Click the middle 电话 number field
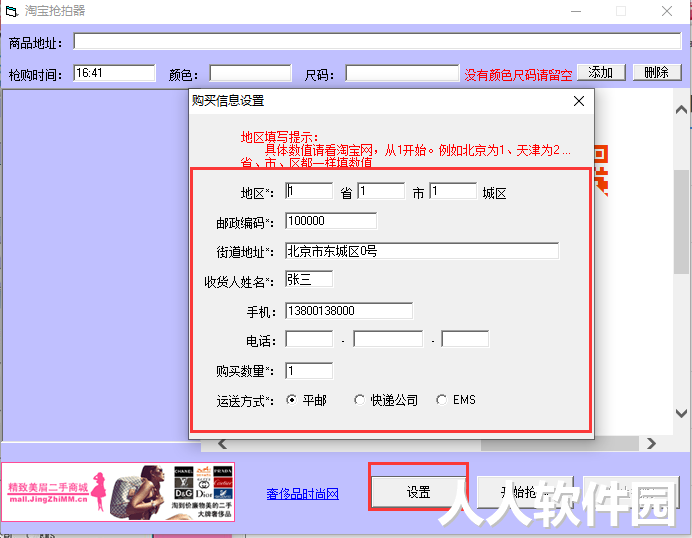This screenshot has height=538, width=692. [388, 339]
